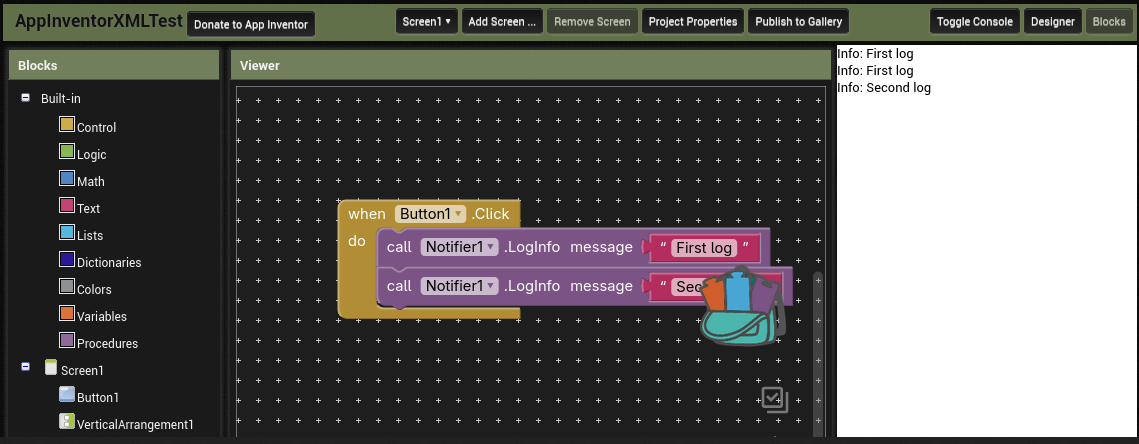Image resolution: width=1139 pixels, height=444 pixels.
Task: Select the Control blocks category
Action: (x=96, y=127)
